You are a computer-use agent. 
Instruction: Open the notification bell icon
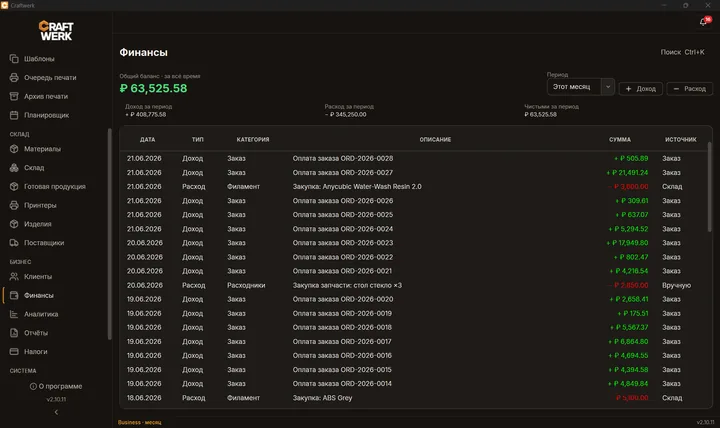[x=703, y=22]
